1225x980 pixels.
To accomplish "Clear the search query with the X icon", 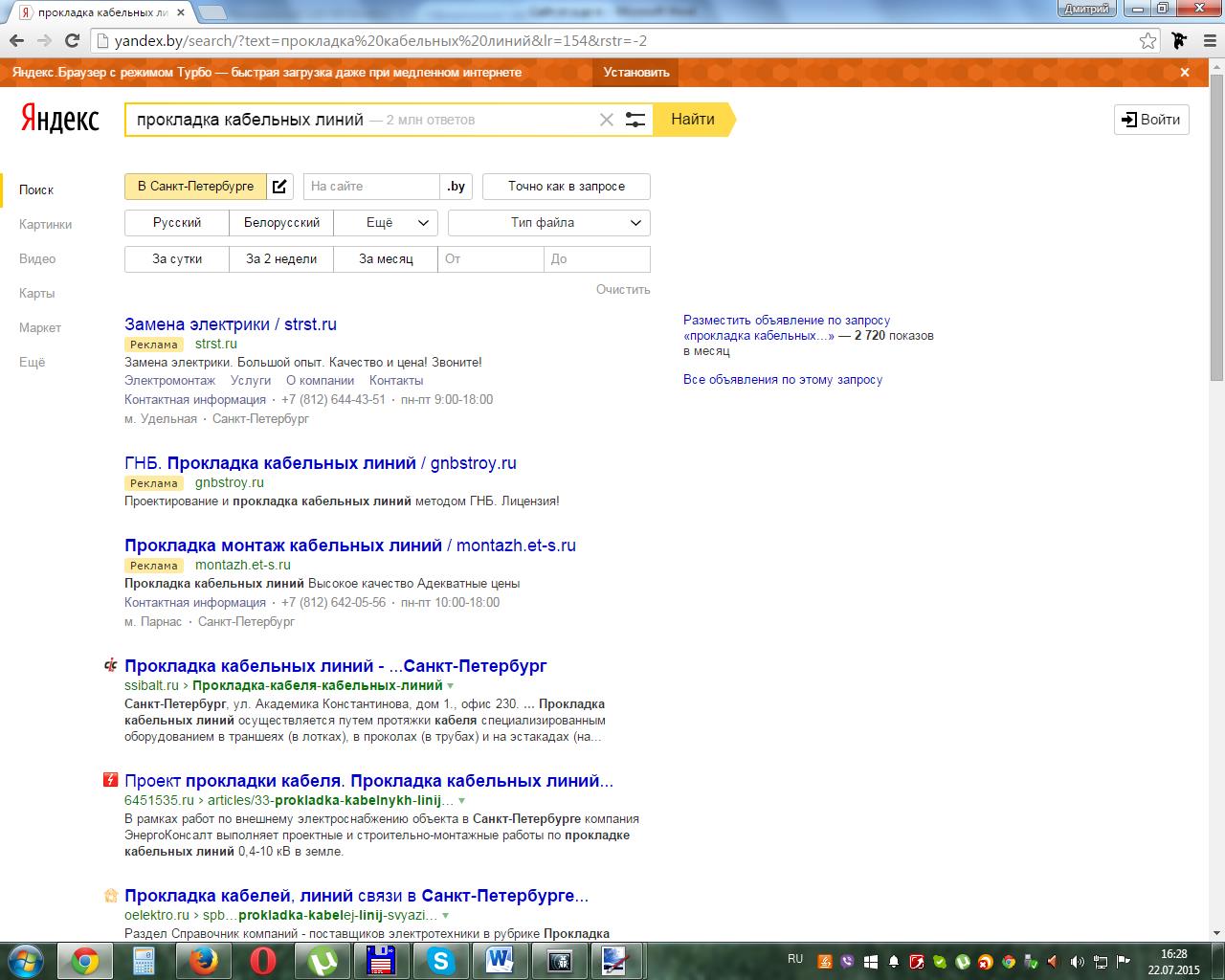I will click(606, 120).
